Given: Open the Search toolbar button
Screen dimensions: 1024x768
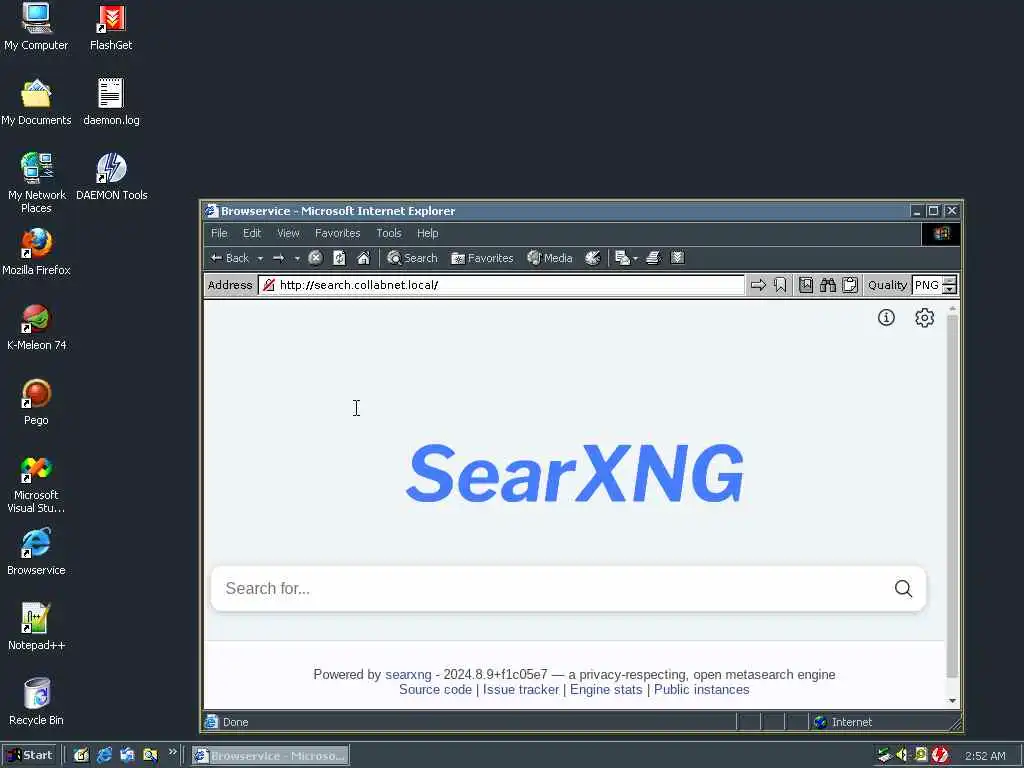Looking at the screenshot, I should 412,258.
